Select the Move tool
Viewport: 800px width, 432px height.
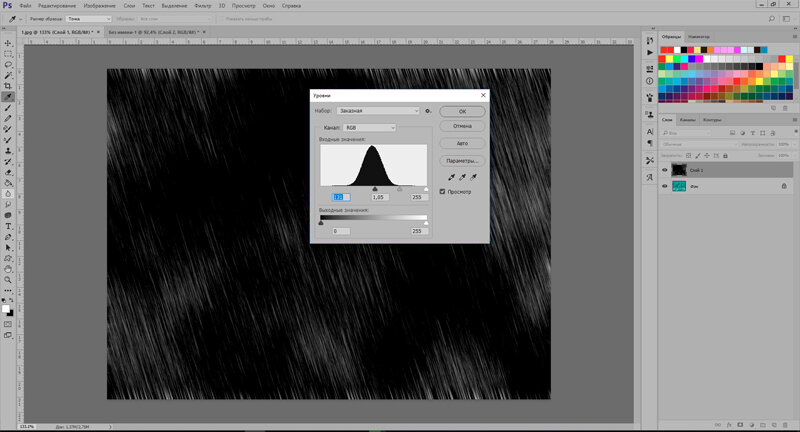pyautogui.click(x=8, y=43)
